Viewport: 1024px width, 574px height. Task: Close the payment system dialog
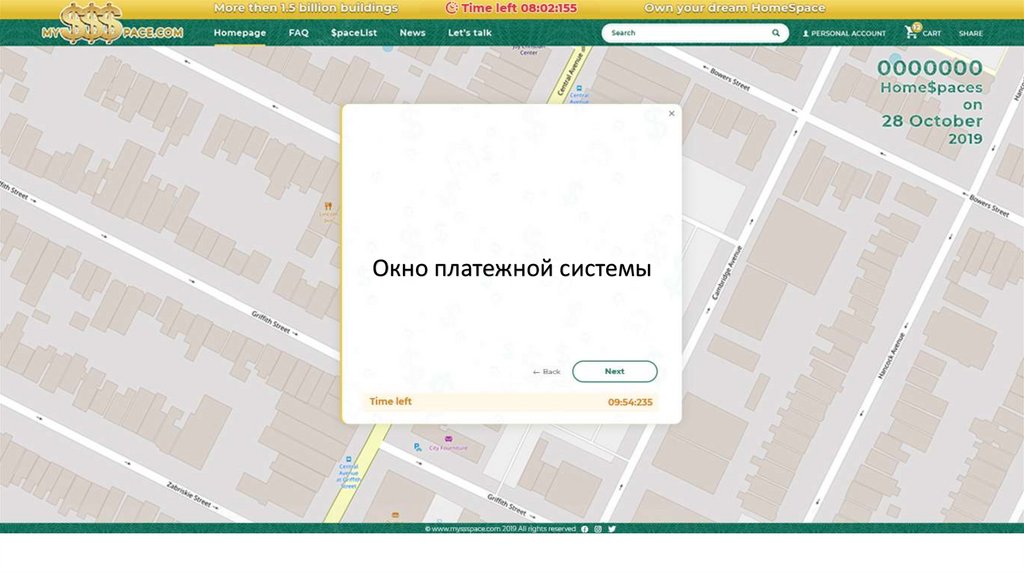(x=671, y=114)
